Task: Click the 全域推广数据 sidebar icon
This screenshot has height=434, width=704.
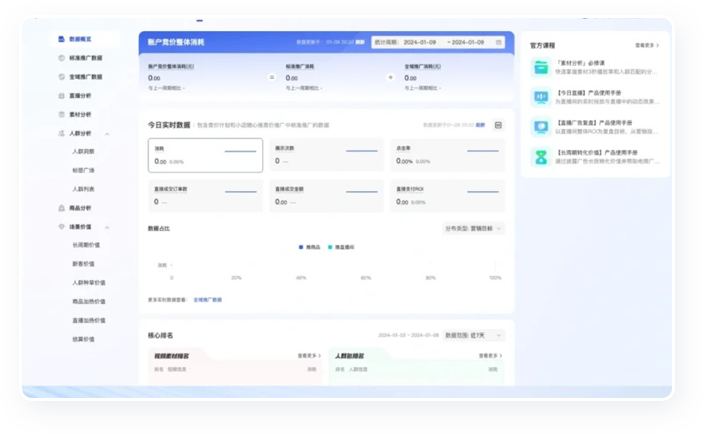Action: coord(61,76)
